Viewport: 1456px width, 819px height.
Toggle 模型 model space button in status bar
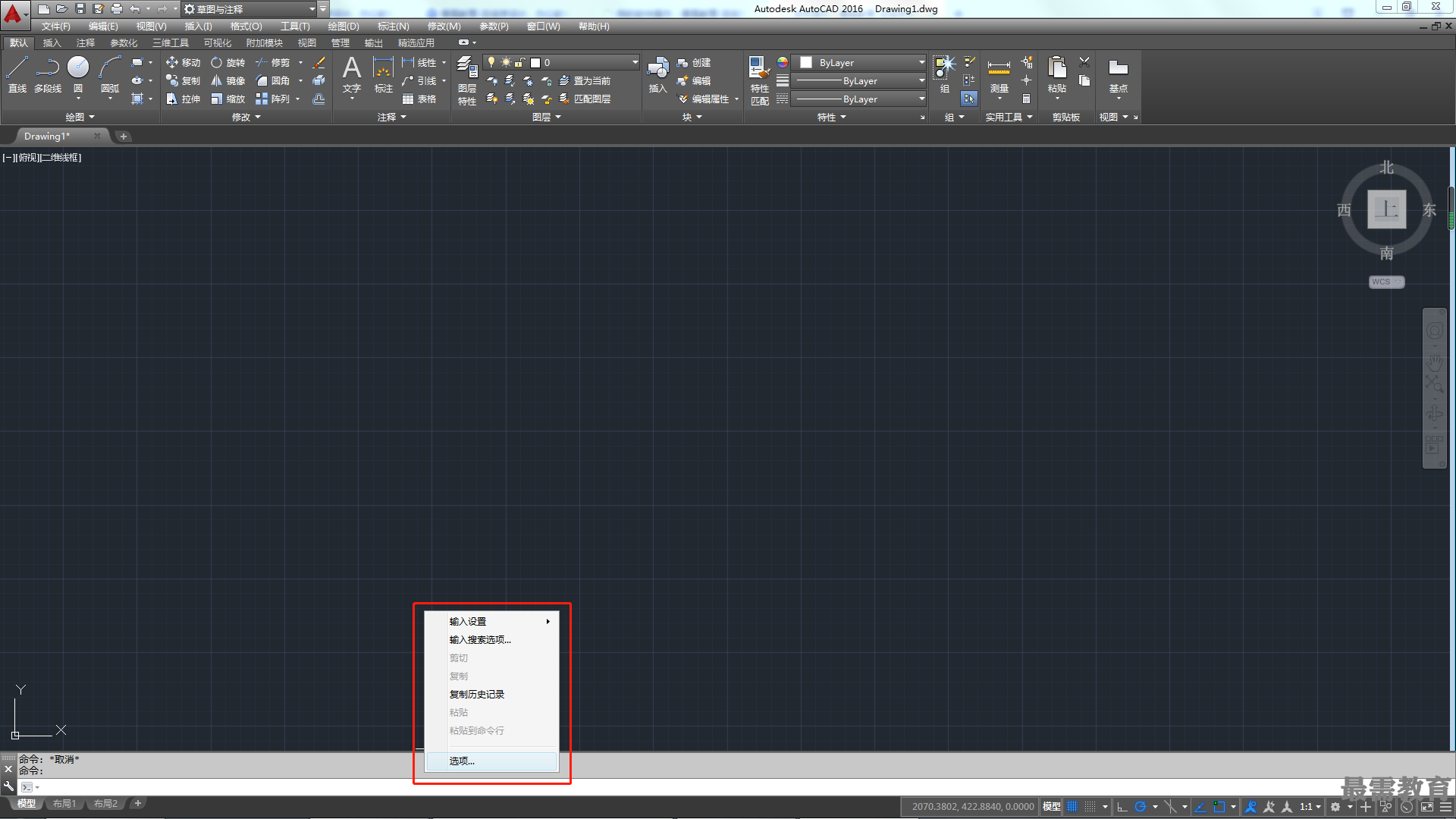pyautogui.click(x=1051, y=807)
